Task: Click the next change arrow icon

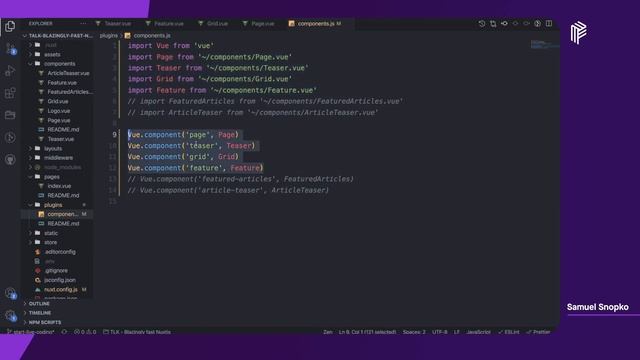Action: click(x=527, y=24)
